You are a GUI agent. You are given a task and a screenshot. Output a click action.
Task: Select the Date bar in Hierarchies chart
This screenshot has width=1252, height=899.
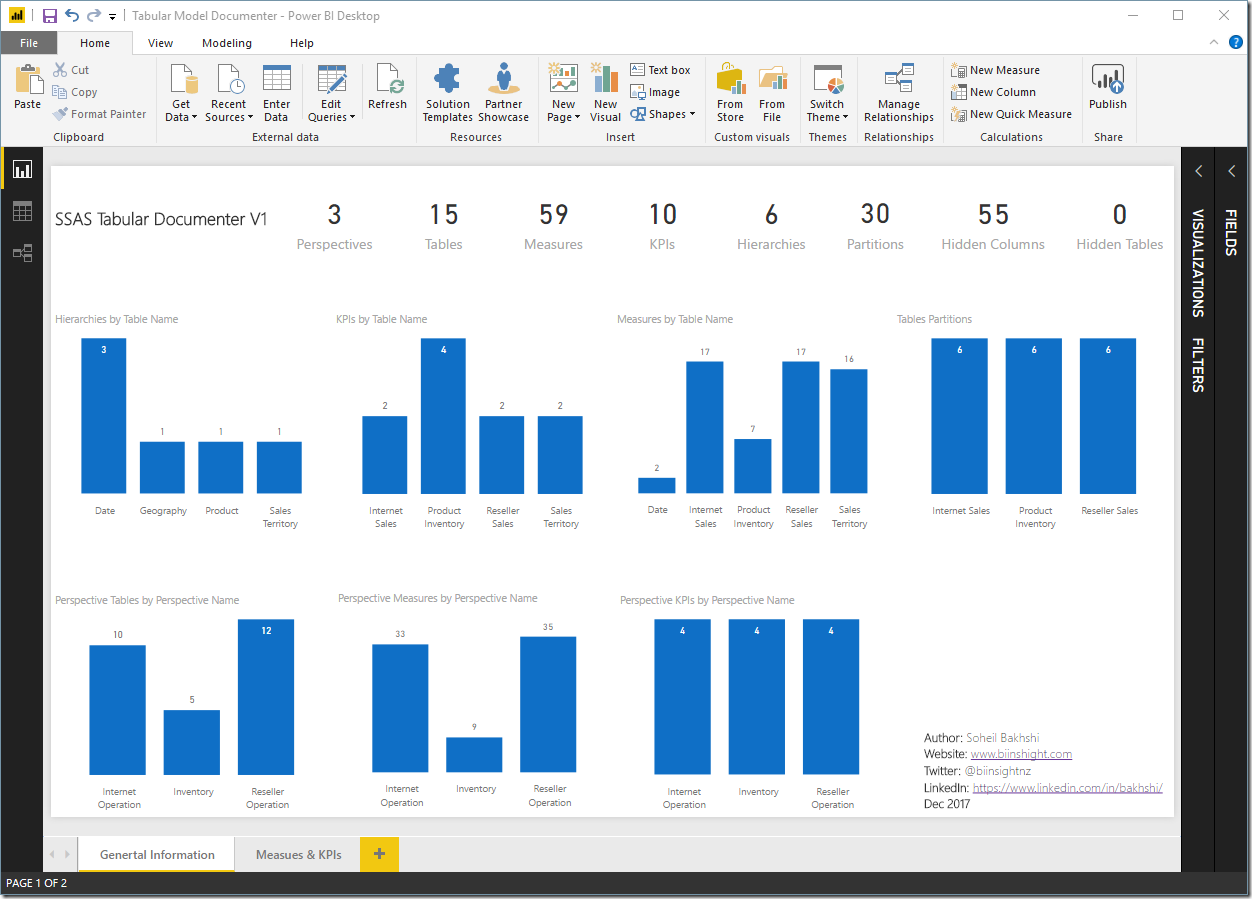104,416
